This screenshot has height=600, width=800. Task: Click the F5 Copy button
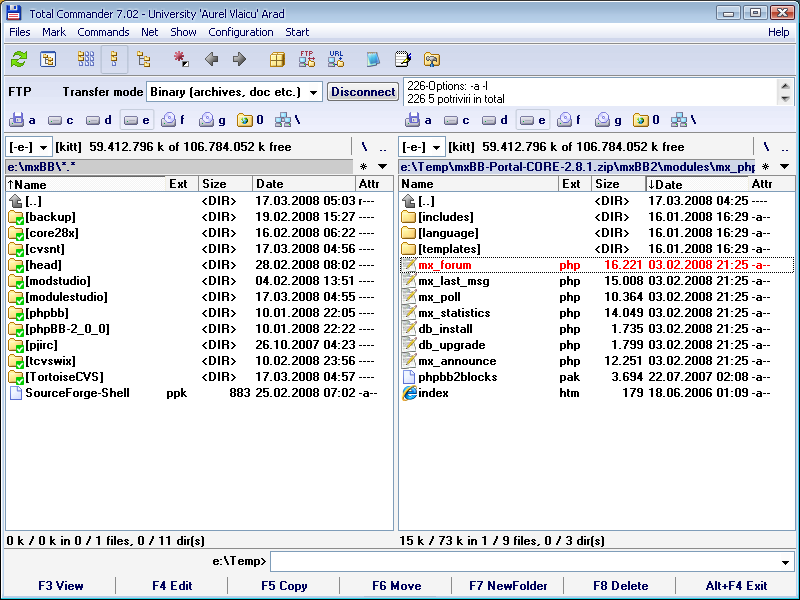pos(284,586)
